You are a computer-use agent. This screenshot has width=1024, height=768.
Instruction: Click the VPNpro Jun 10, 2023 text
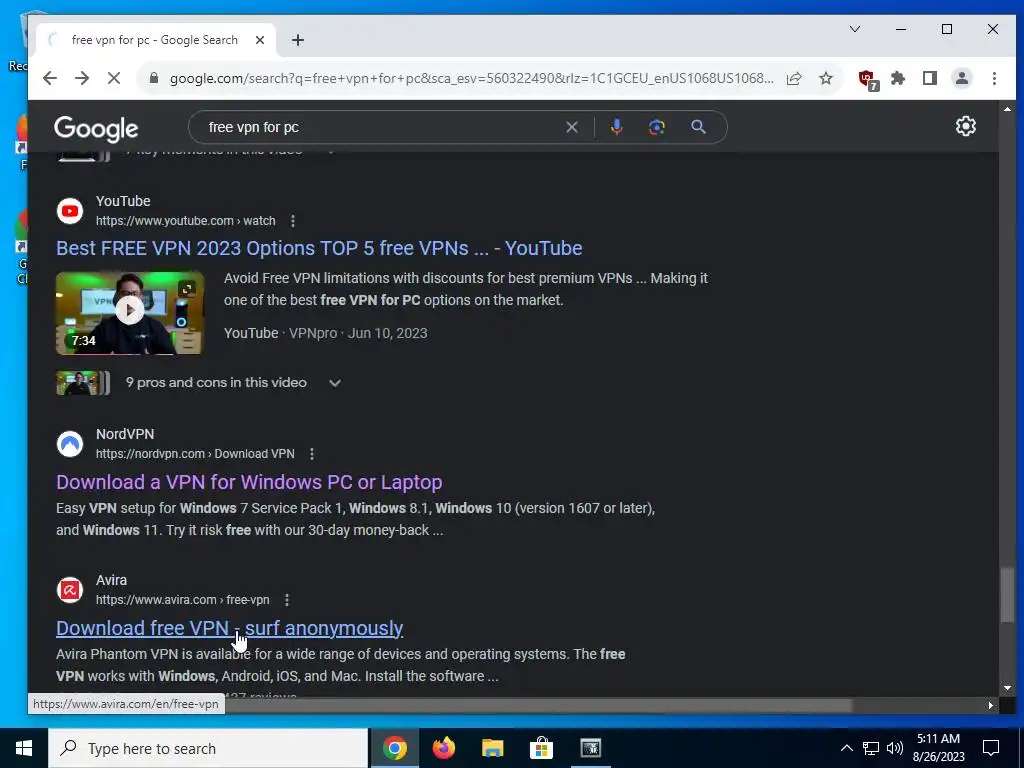click(358, 333)
